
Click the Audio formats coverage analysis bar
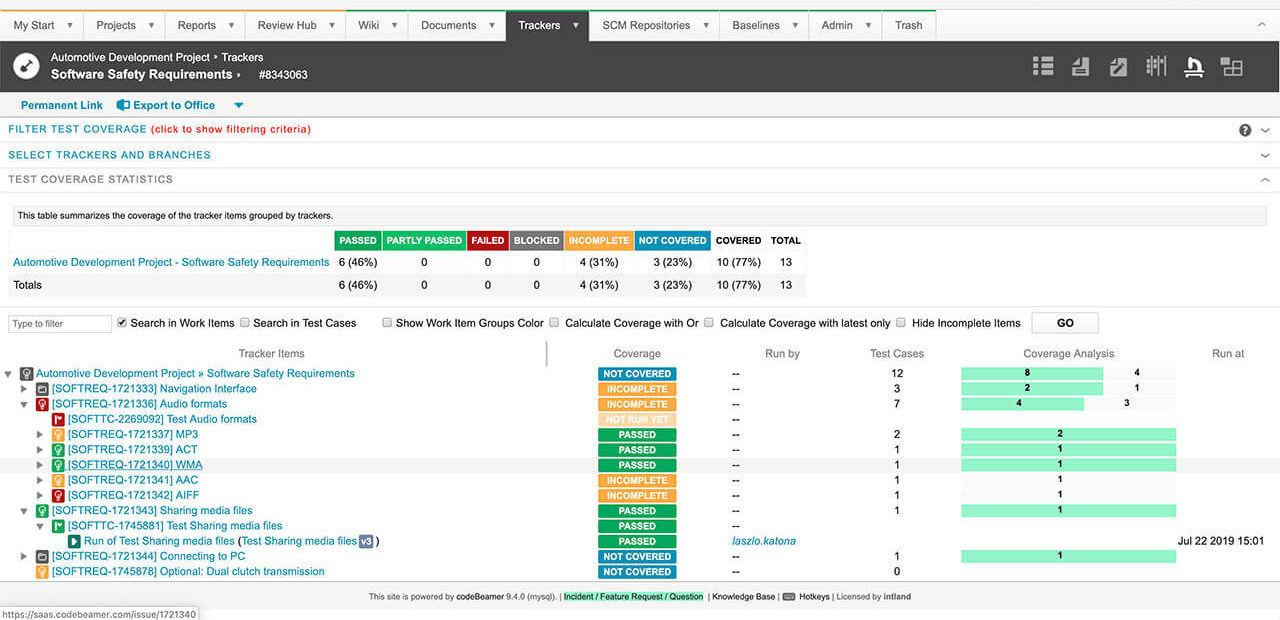[x=1068, y=404]
